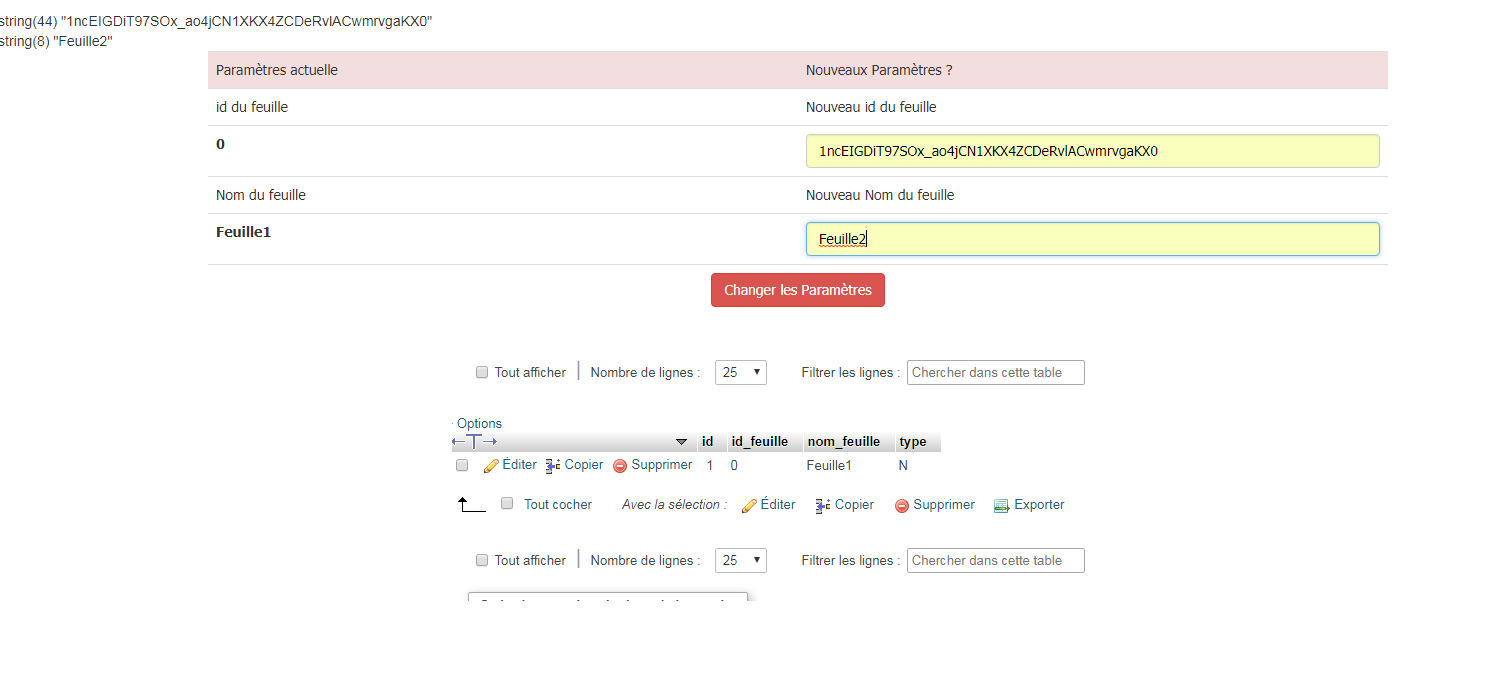1501x681 pixels.
Task: Check the Feuille1 row checkbox
Action: [x=462, y=465]
